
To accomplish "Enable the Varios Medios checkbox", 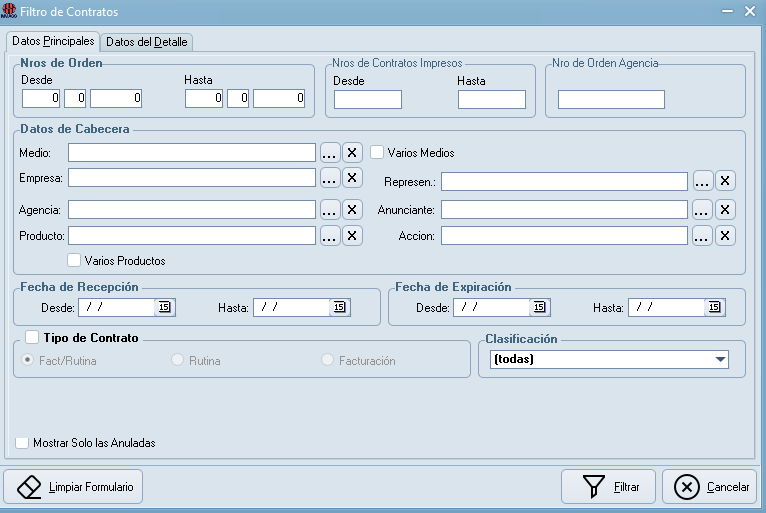I will pos(377,152).
